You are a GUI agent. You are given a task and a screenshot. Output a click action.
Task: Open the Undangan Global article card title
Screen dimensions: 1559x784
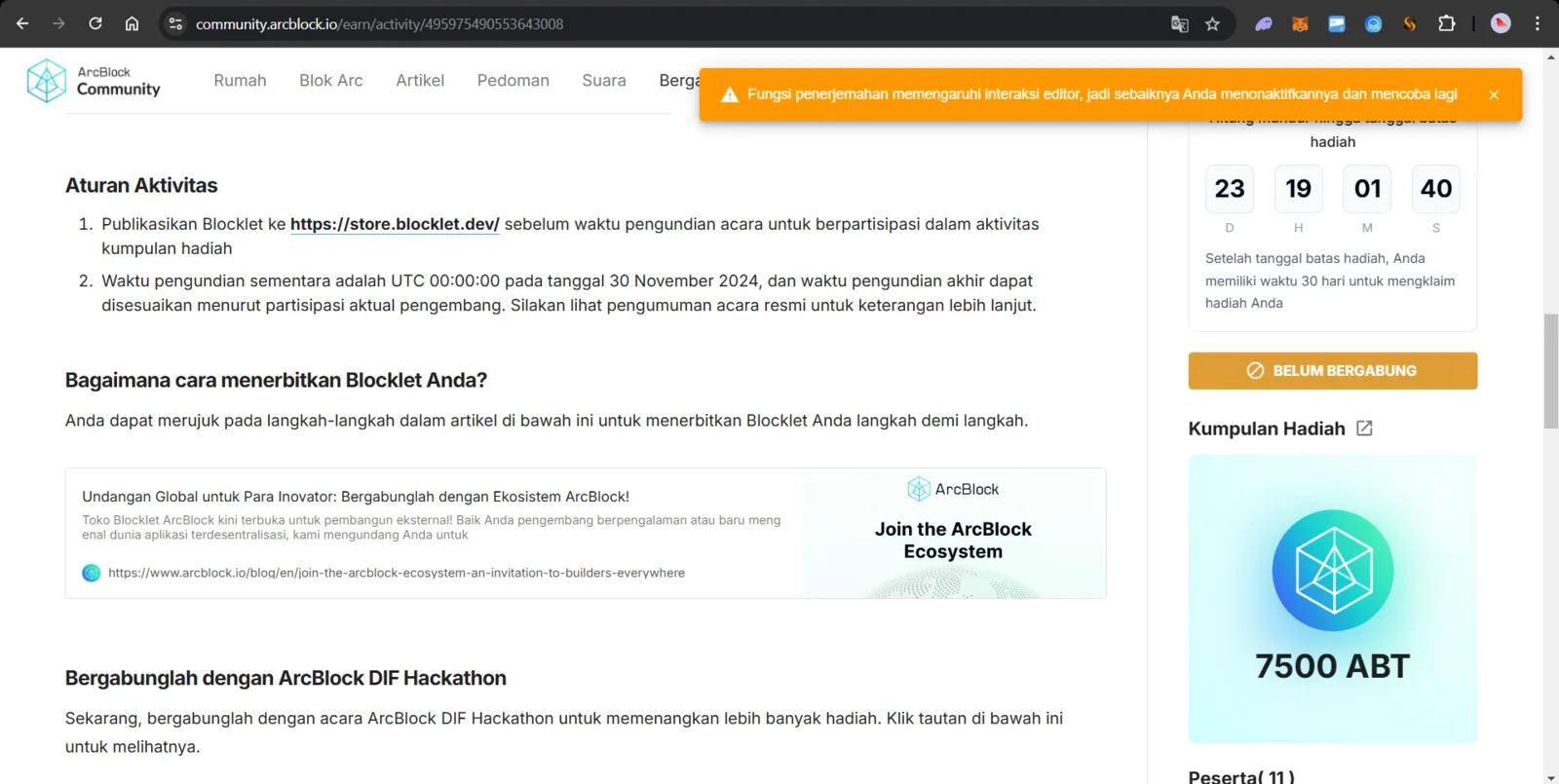356,497
